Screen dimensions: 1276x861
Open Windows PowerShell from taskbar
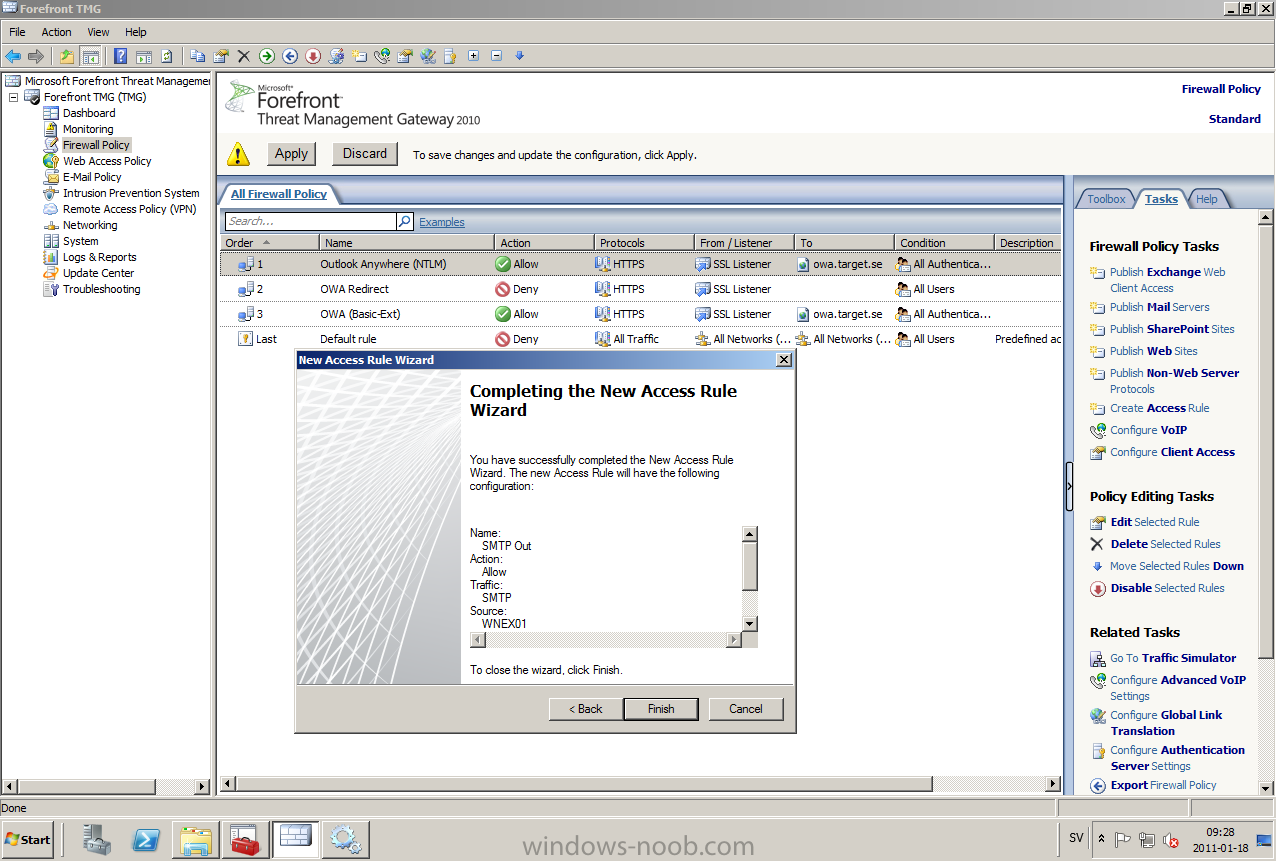tap(146, 839)
